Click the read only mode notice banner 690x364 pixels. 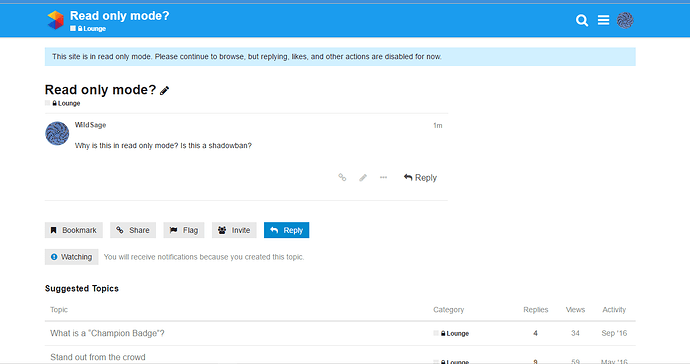(x=340, y=57)
